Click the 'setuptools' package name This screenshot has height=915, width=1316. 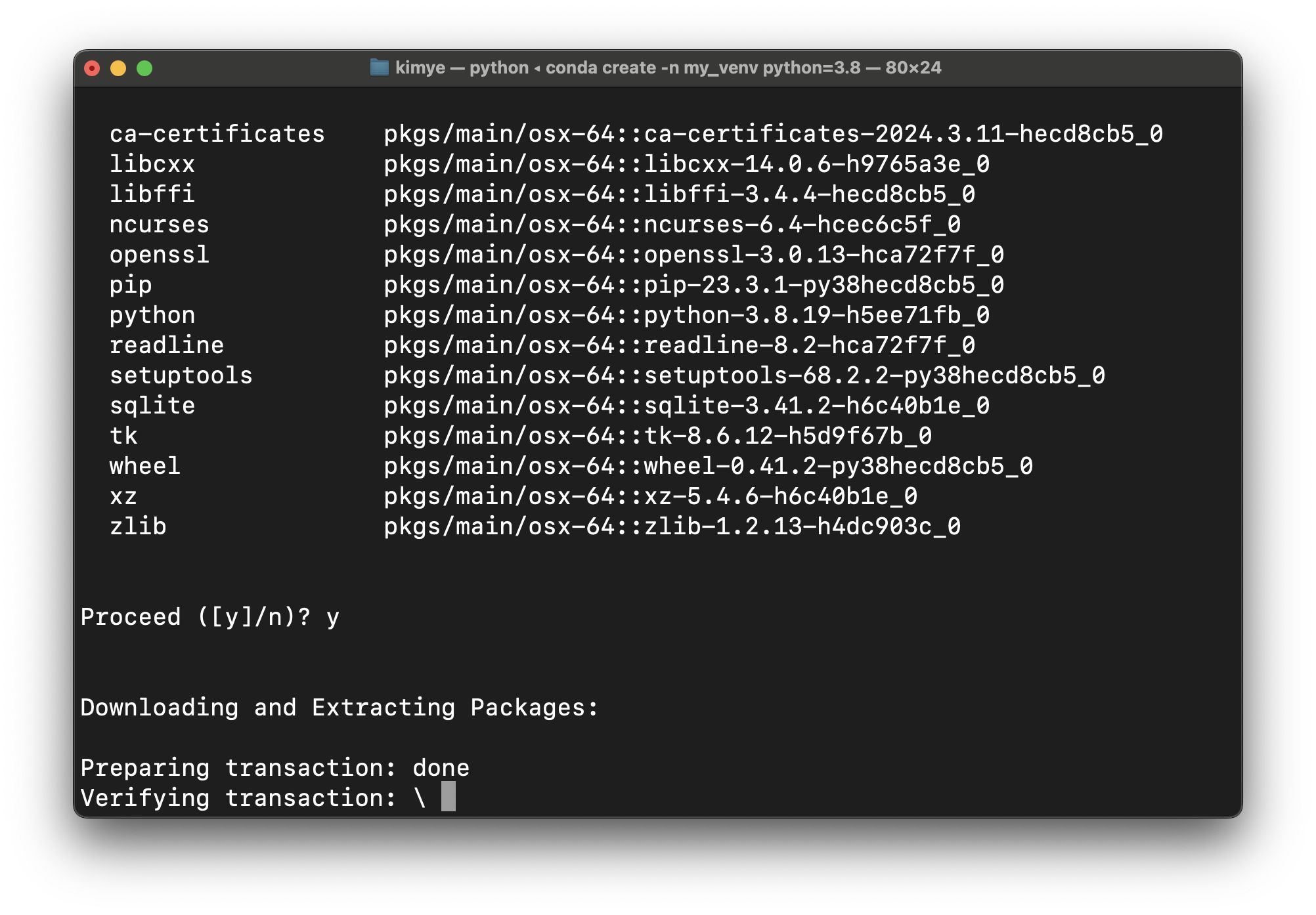point(181,375)
